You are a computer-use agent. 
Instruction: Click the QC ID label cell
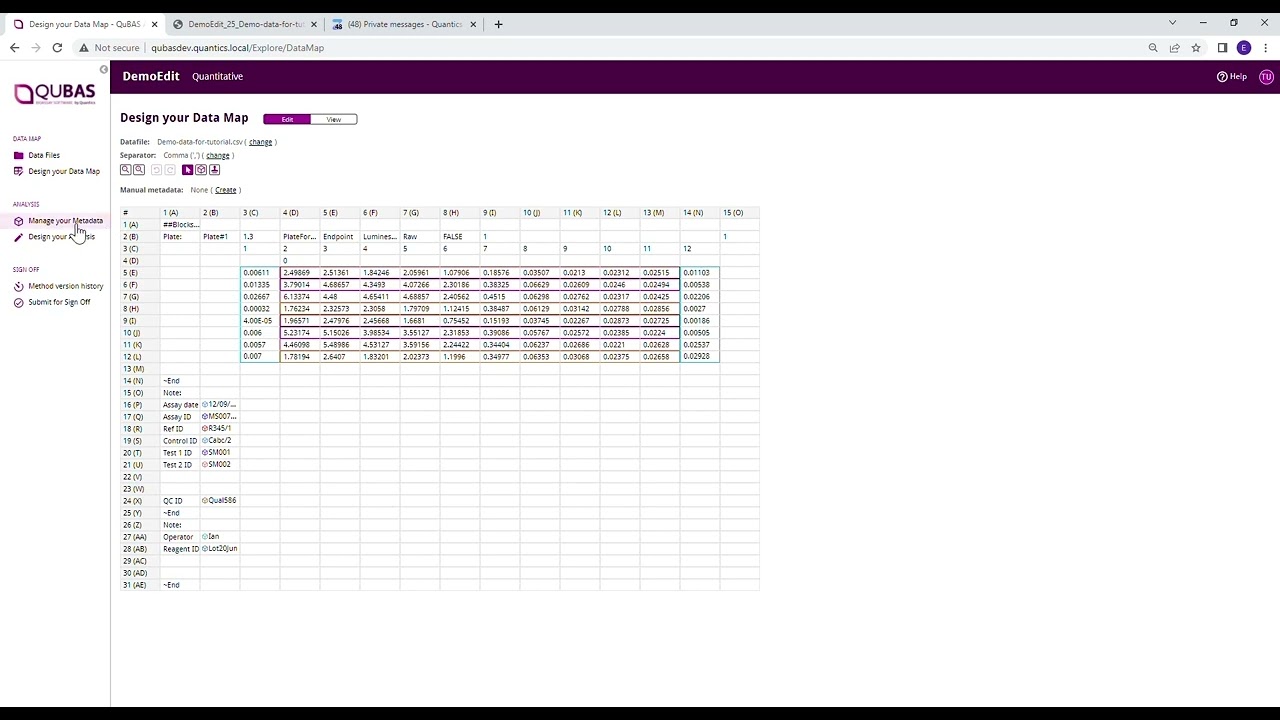(x=180, y=501)
